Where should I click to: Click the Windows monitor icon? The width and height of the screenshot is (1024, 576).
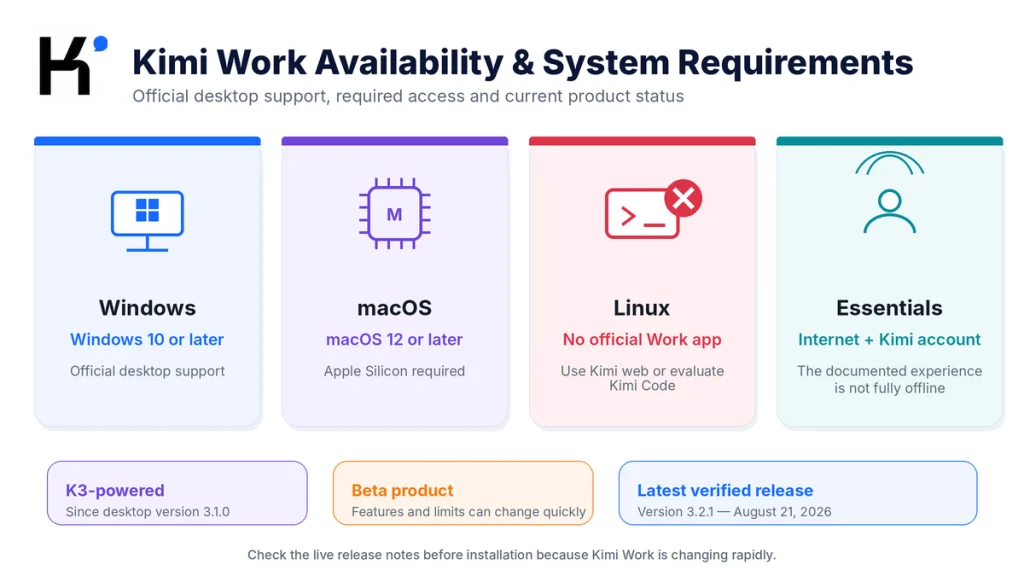pos(147,221)
